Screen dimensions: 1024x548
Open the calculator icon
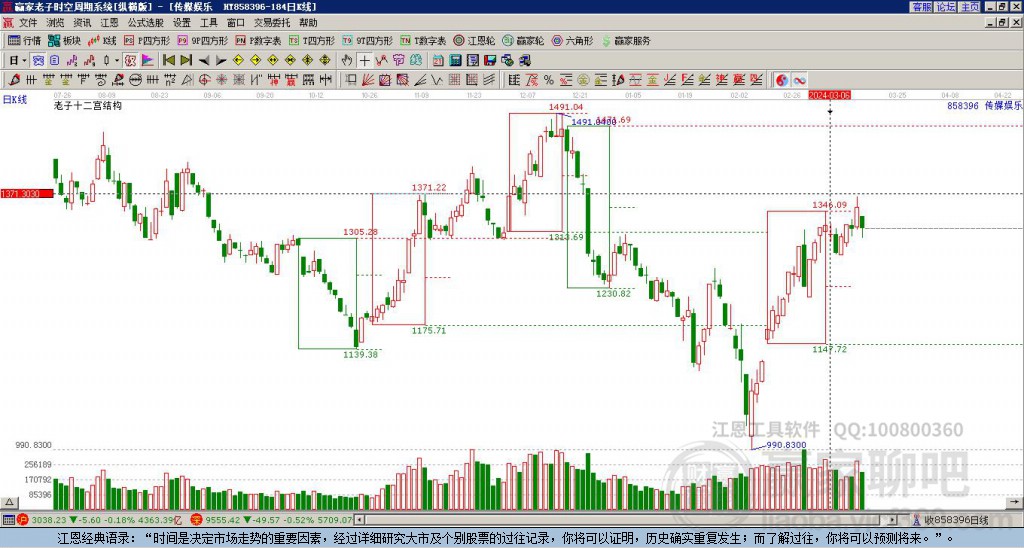pyautogui.click(x=455, y=60)
